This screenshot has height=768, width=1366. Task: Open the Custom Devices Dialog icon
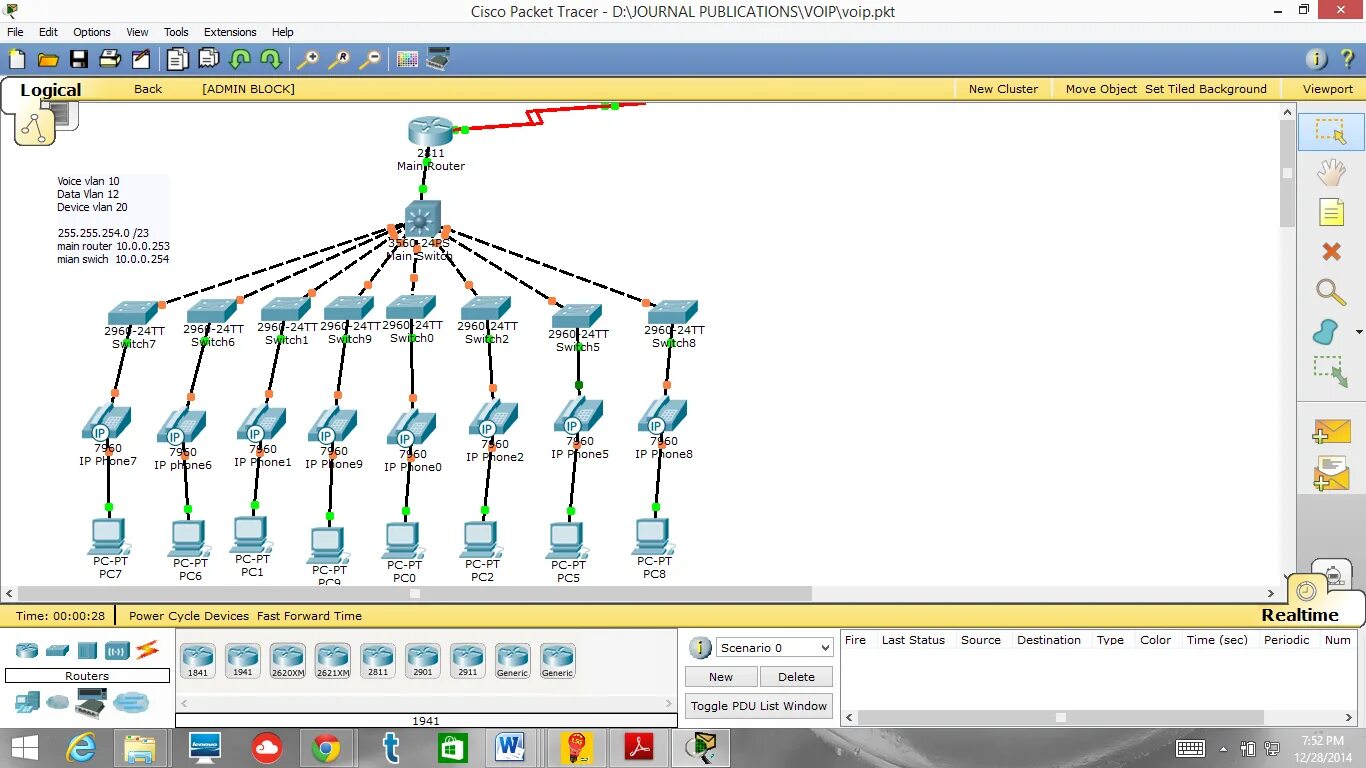pyautogui.click(x=438, y=59)
